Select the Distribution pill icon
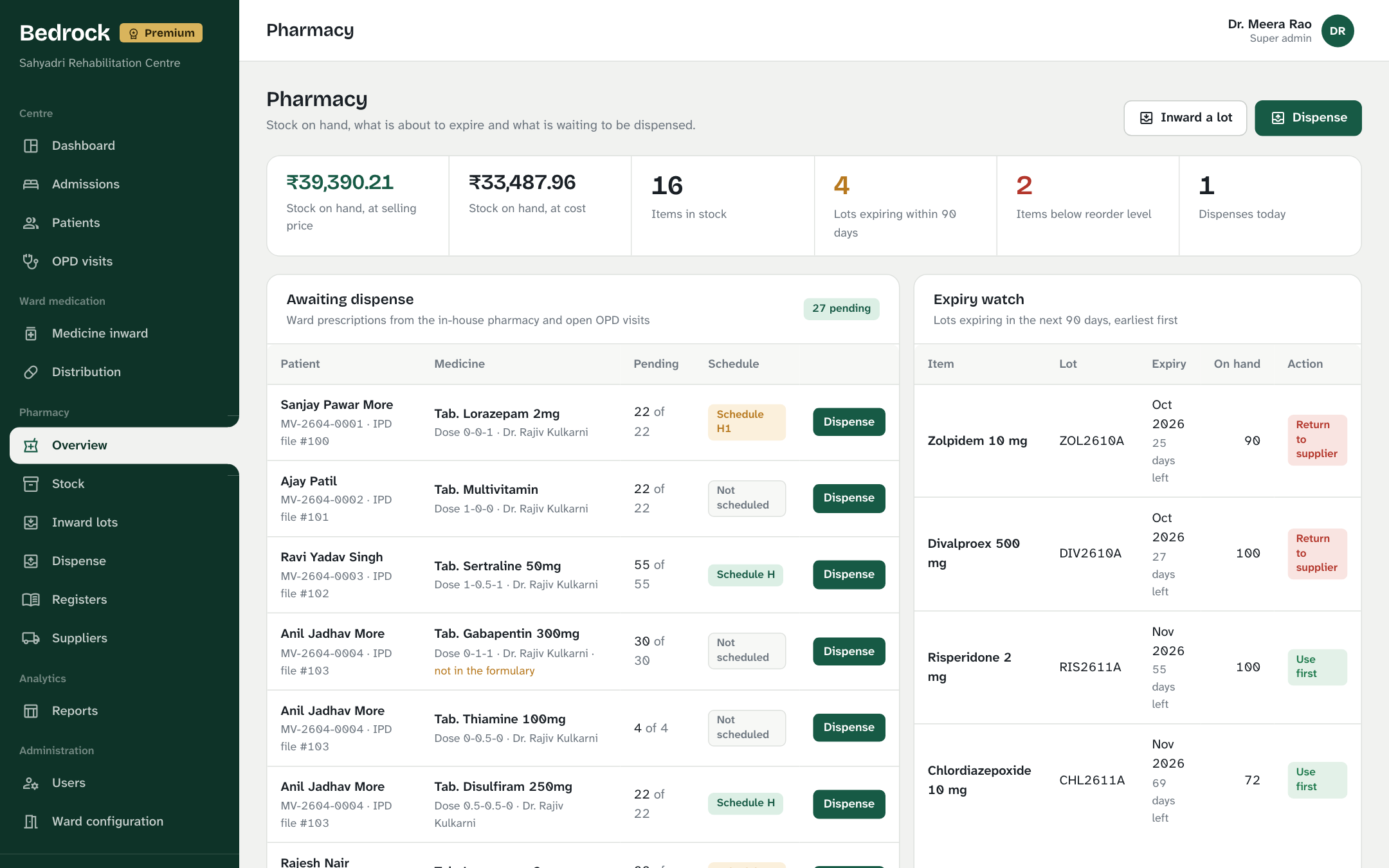Image resolution: width=1389 pixels, height=868 pixels. point(31,372)
